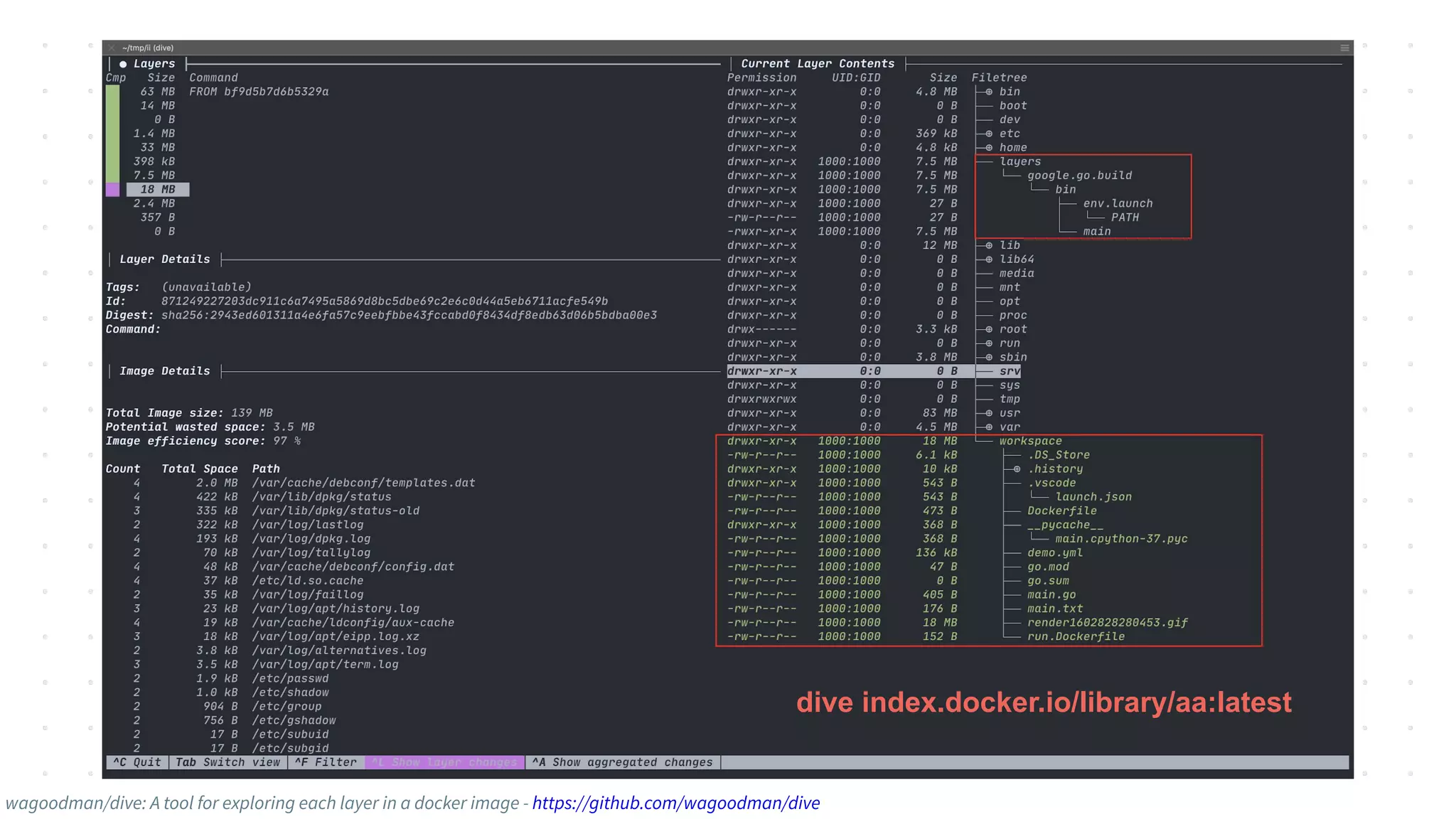
Task: Expand the run directory node
Action: click(x=989, y=343)
